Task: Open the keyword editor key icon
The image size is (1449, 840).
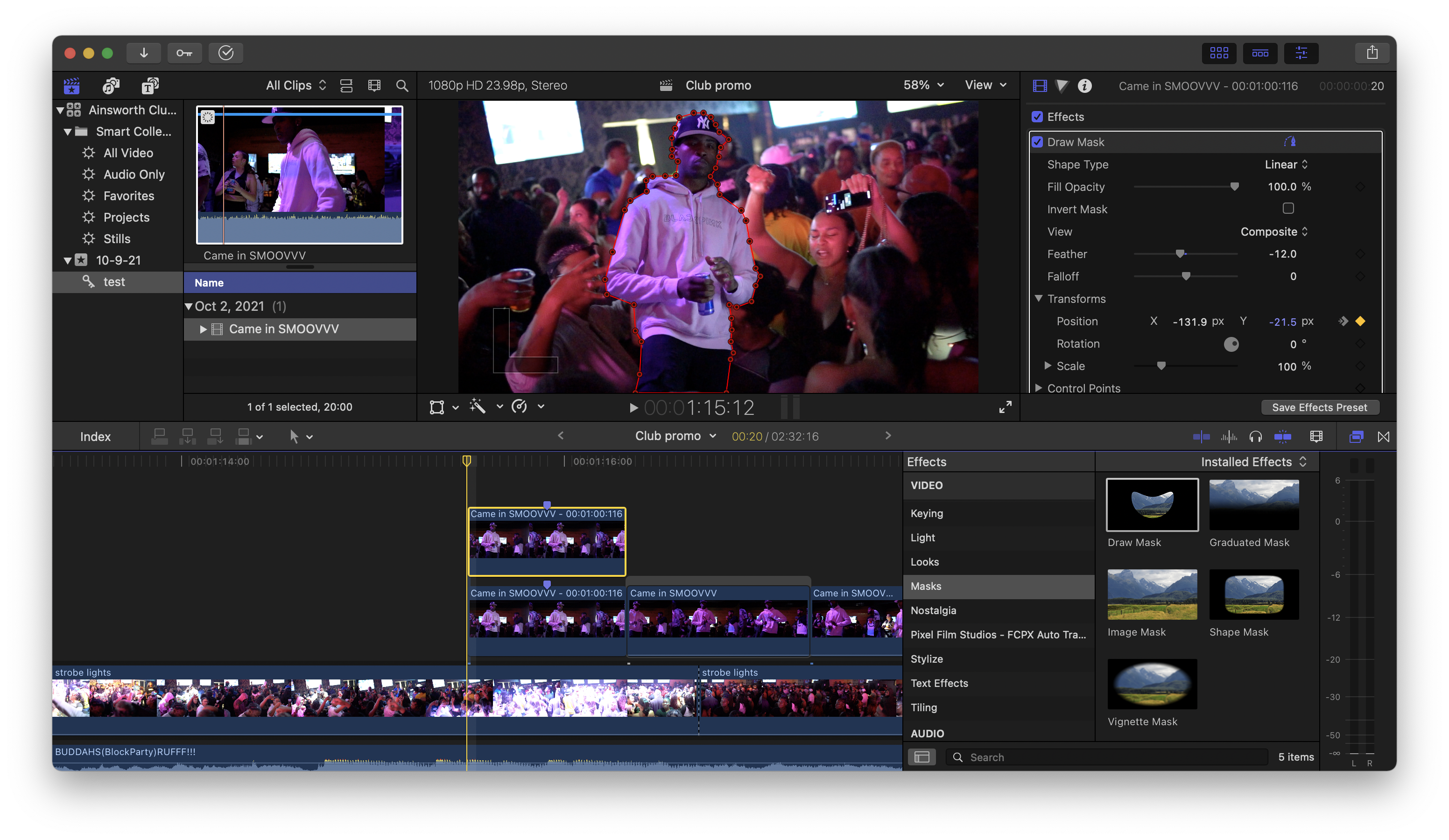Action: (x=184, y=53)
